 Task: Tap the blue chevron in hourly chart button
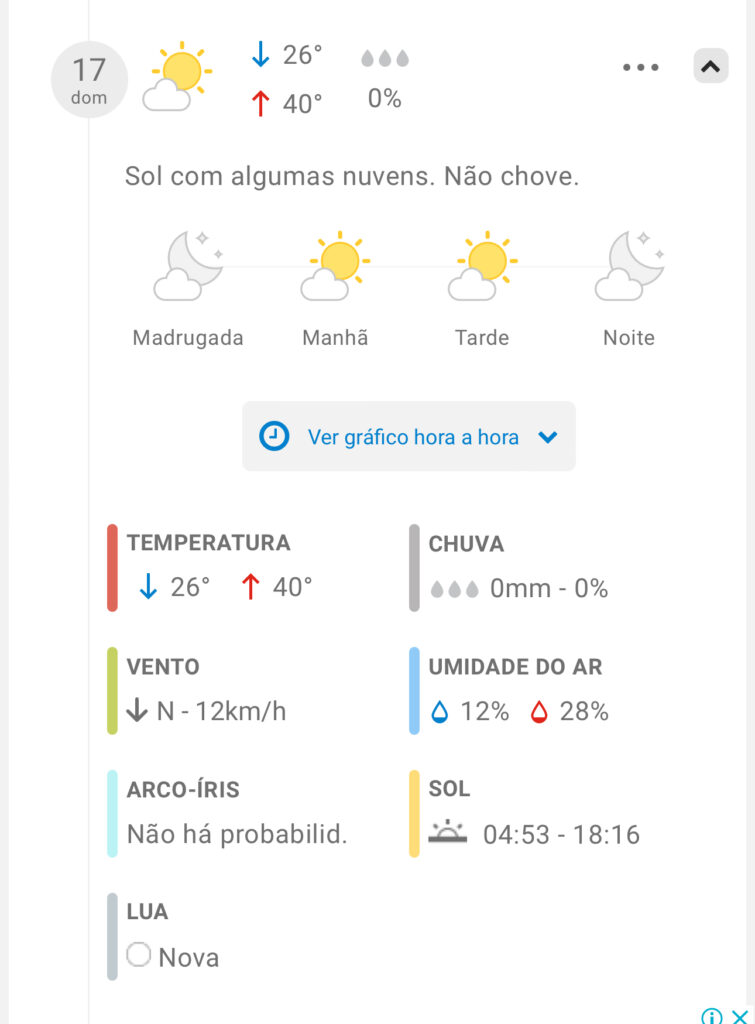[547, 437]
